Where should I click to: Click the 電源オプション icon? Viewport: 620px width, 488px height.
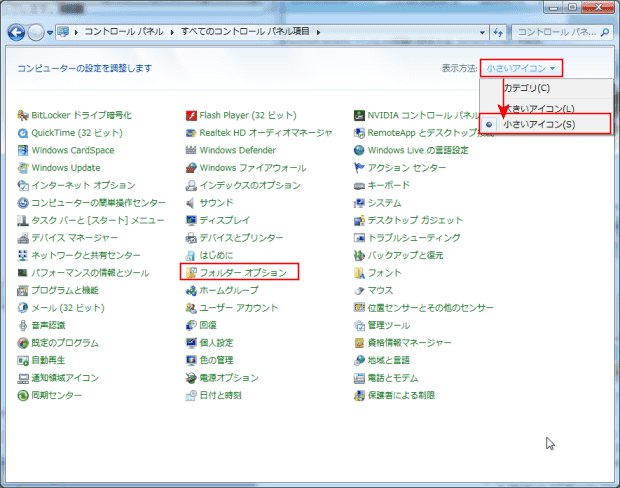click(x=191, y=378)
